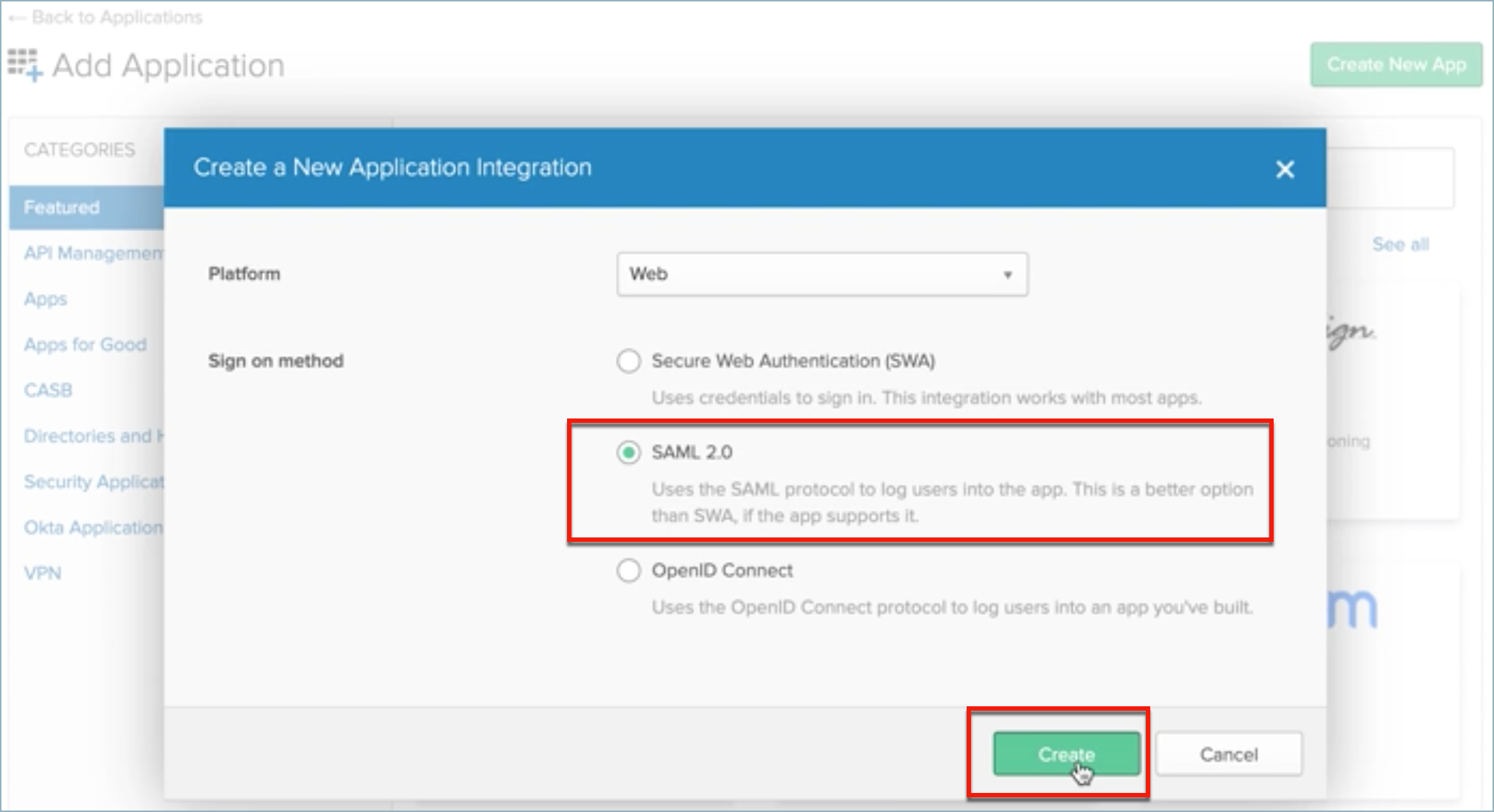Open the VPN category
Screen dimensions: 1494x812
pyautogui.click(x=43, y=573)
